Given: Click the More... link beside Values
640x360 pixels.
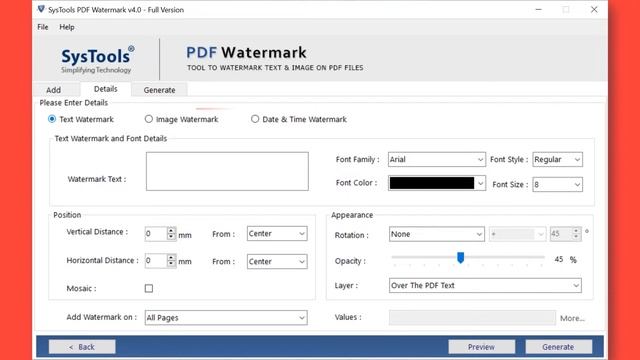Looking at the screenshot, I should pyautogui.click(x=572, y=318).
